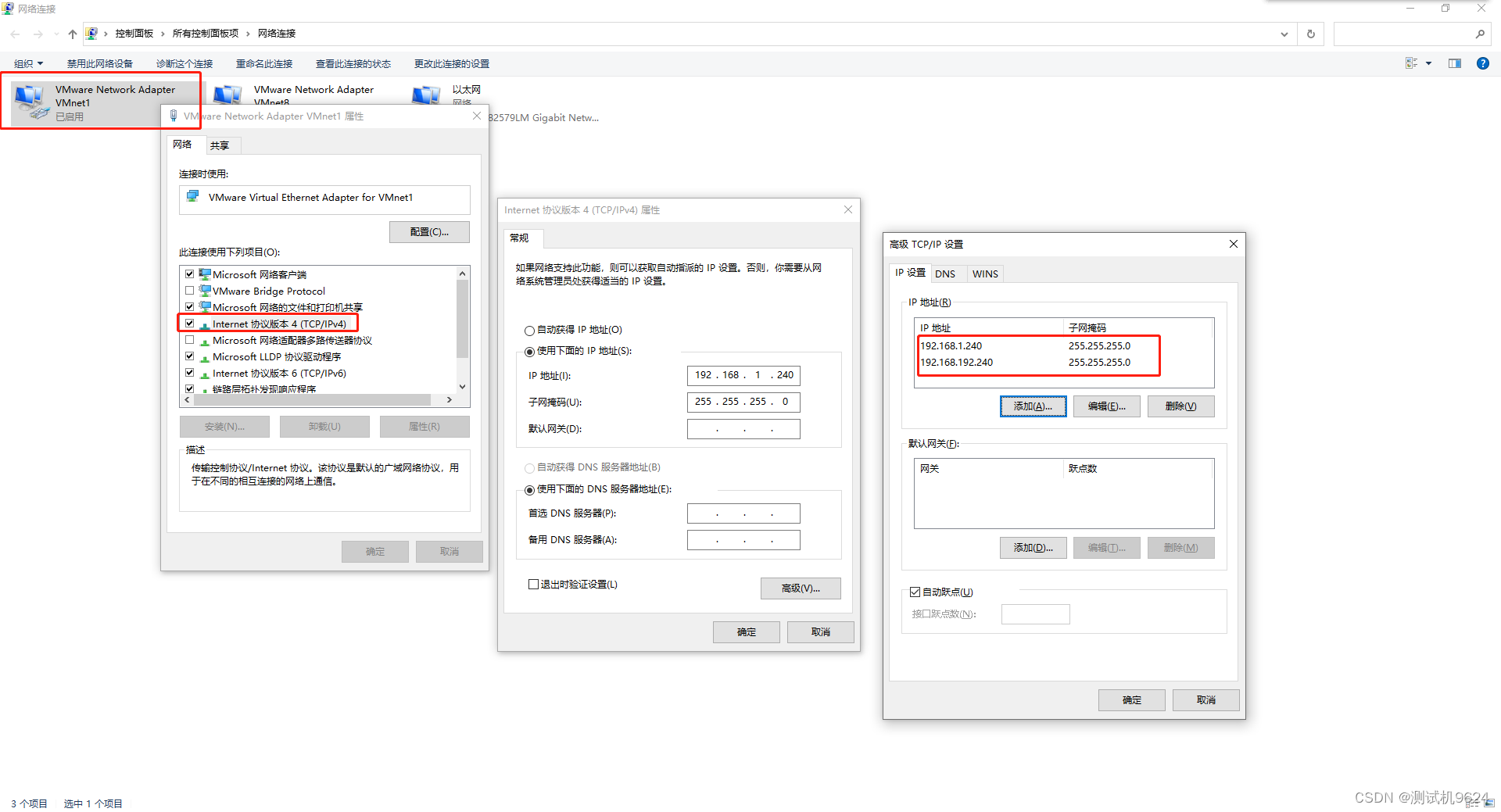
Task: Select the IP 设置 tab
Action: pyautogui.click(x=910, y=273)
